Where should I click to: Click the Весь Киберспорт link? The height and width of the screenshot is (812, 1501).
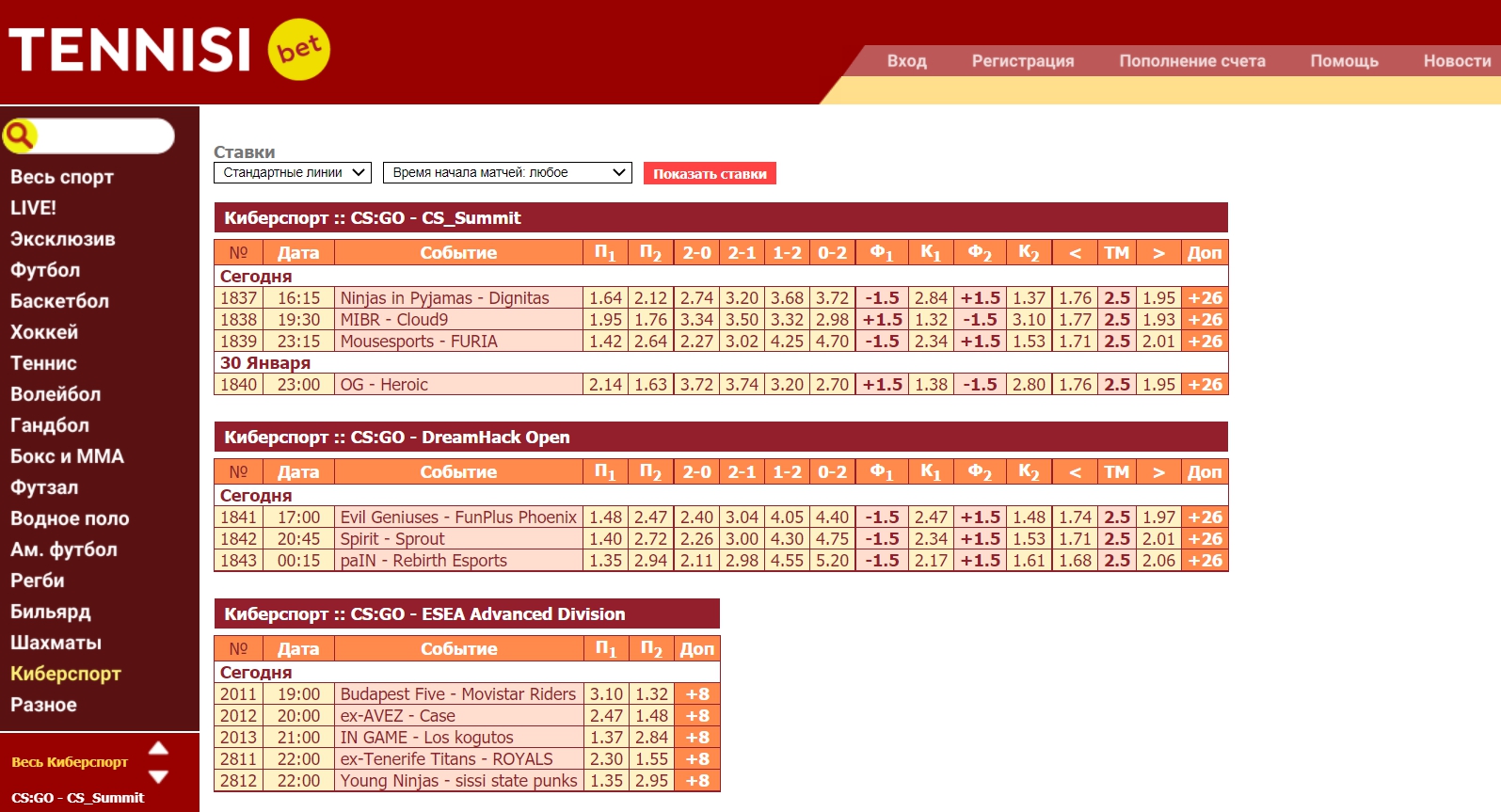(x=70, y=762)
